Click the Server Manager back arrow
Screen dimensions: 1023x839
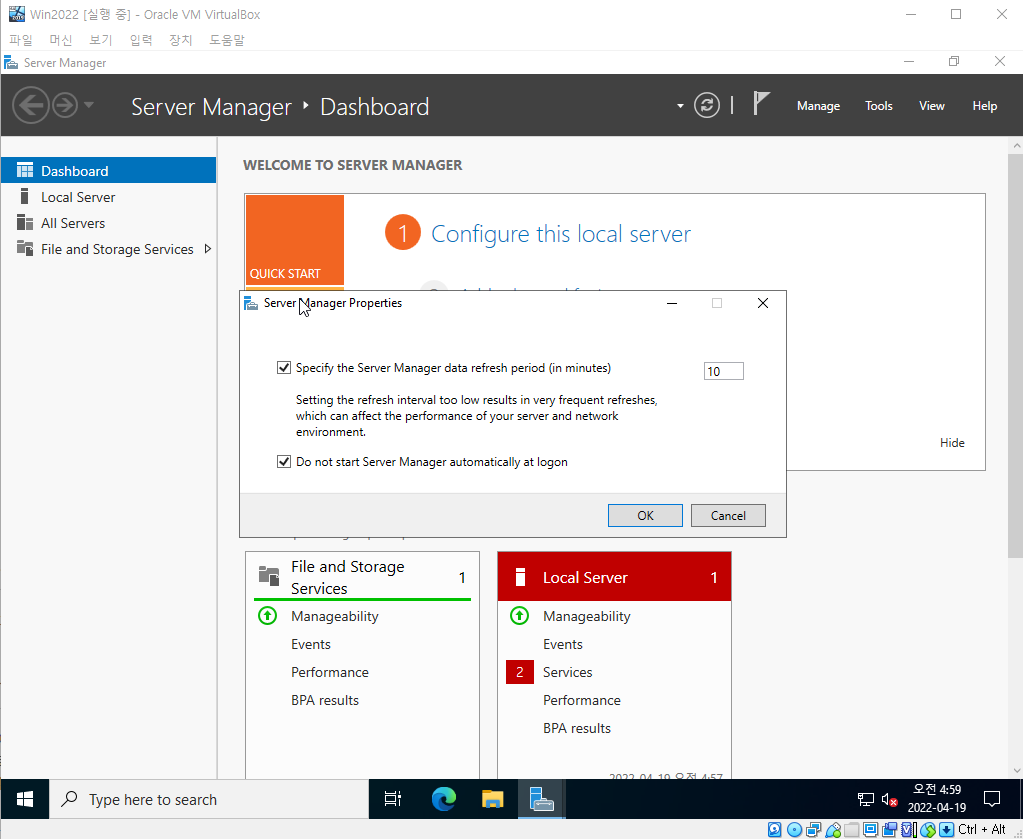click(31, 105)
